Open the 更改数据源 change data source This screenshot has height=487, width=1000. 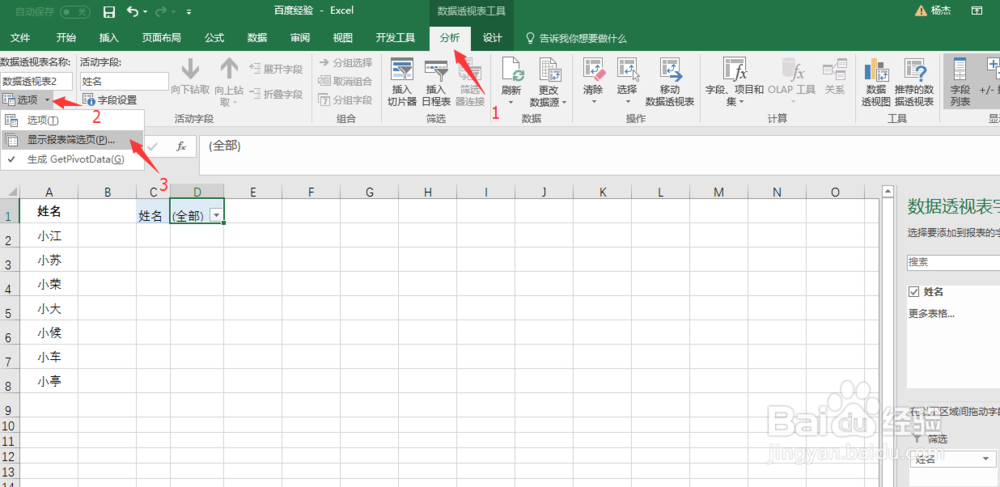(548, 82)
